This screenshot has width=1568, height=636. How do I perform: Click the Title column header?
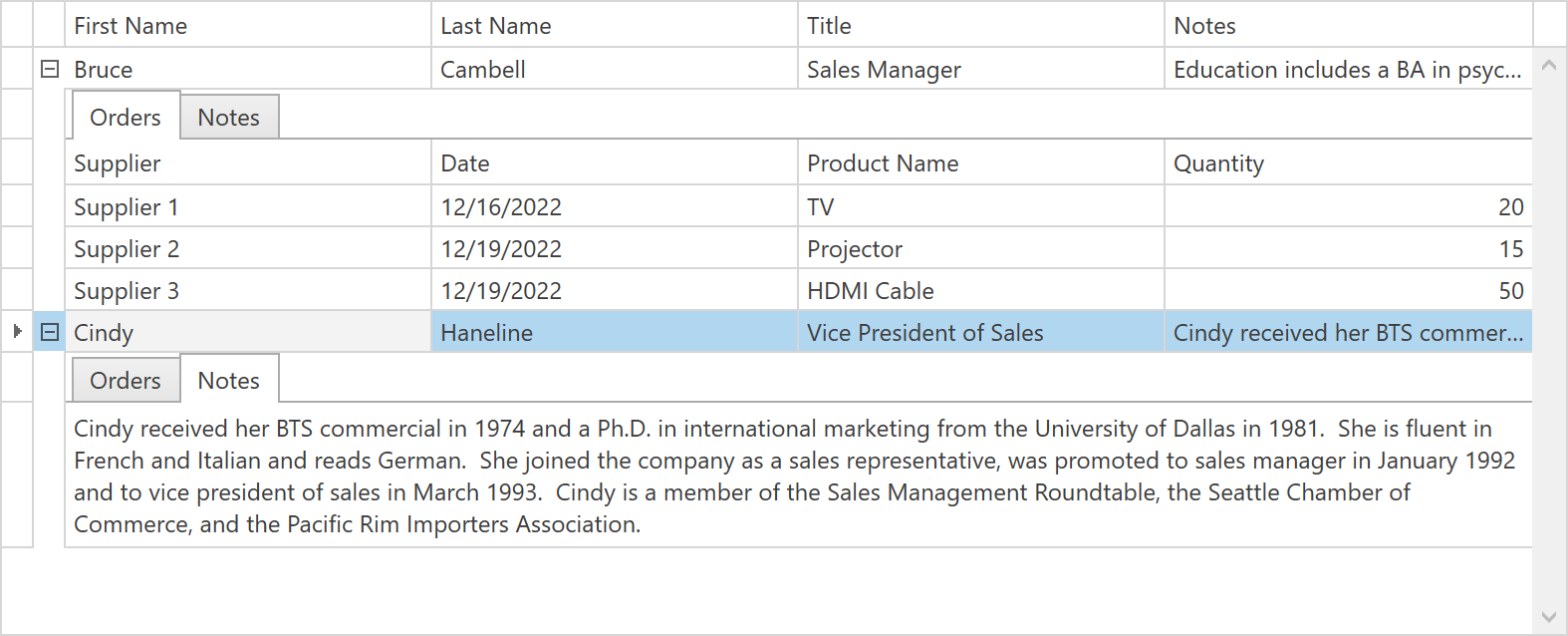pos(980,26)
